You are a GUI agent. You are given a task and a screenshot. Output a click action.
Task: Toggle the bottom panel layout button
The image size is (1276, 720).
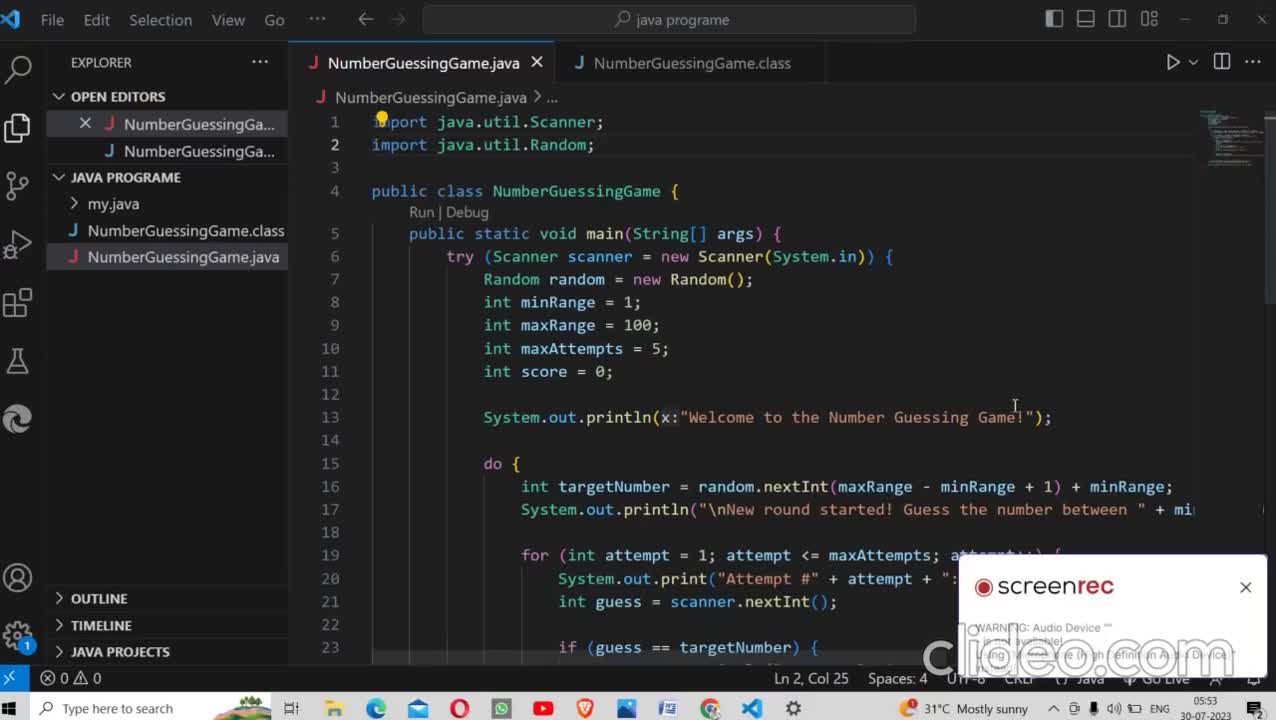click(x=1086, y=19)
